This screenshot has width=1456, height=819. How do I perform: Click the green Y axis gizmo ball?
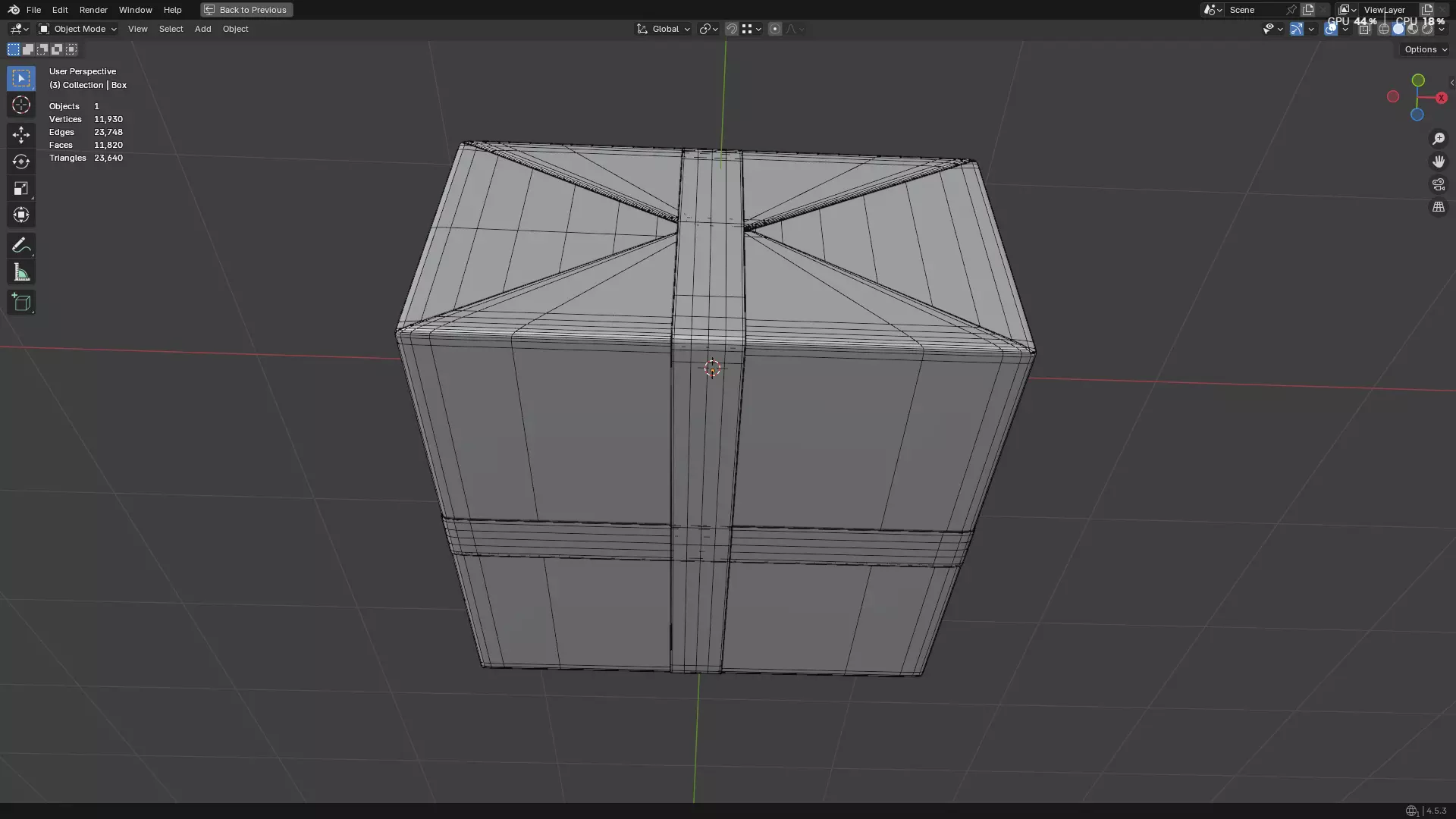pyautogui.click(x=1418, y=80)
